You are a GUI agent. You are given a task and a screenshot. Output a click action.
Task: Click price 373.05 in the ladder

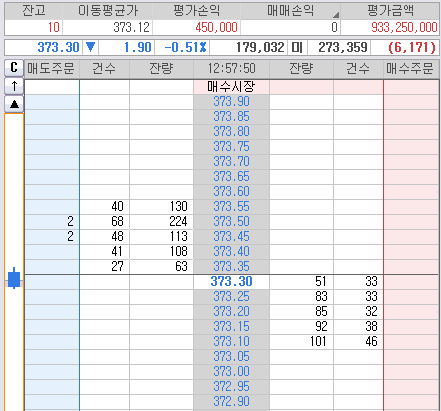[231, 357]
